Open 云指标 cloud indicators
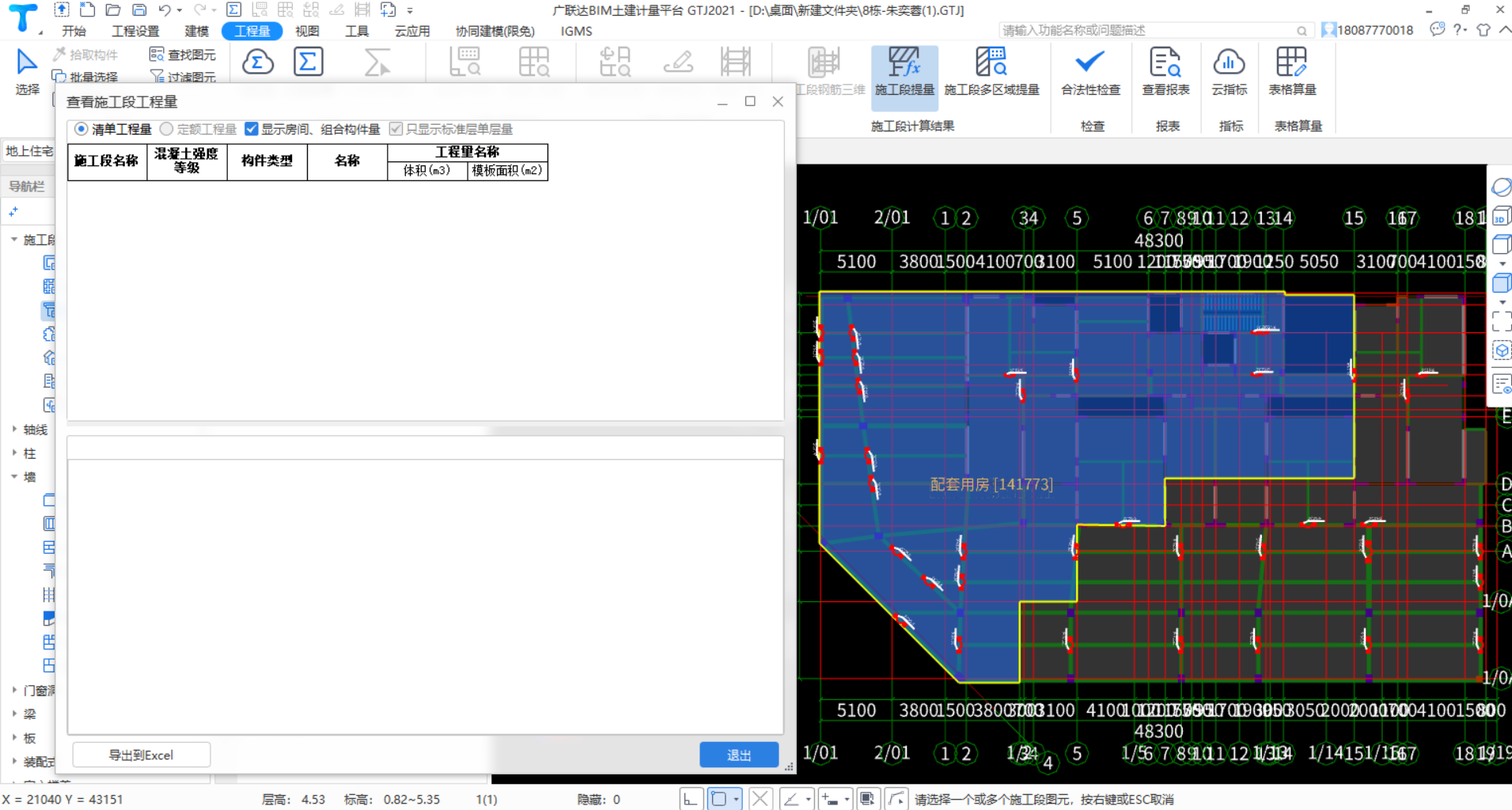 [1229, 72]
